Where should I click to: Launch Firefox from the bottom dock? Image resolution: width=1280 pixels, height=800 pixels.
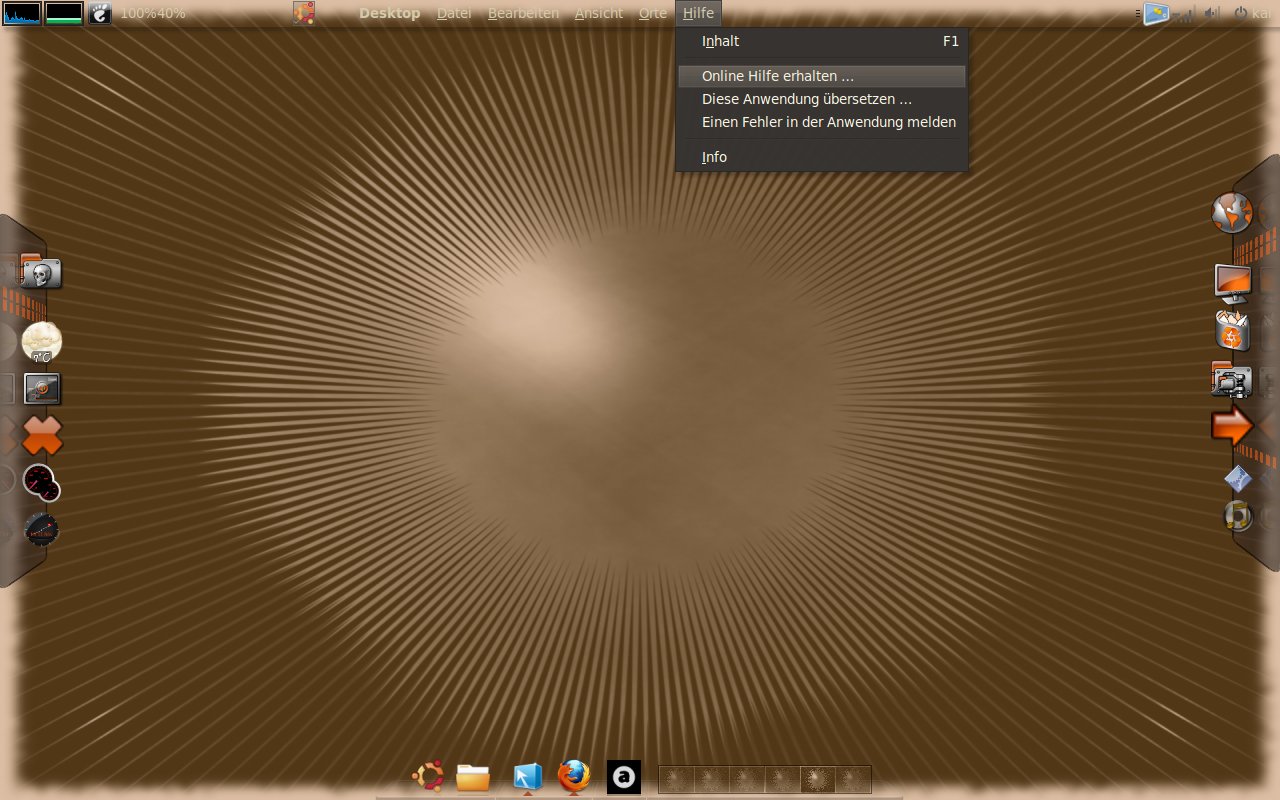[574, 776]
